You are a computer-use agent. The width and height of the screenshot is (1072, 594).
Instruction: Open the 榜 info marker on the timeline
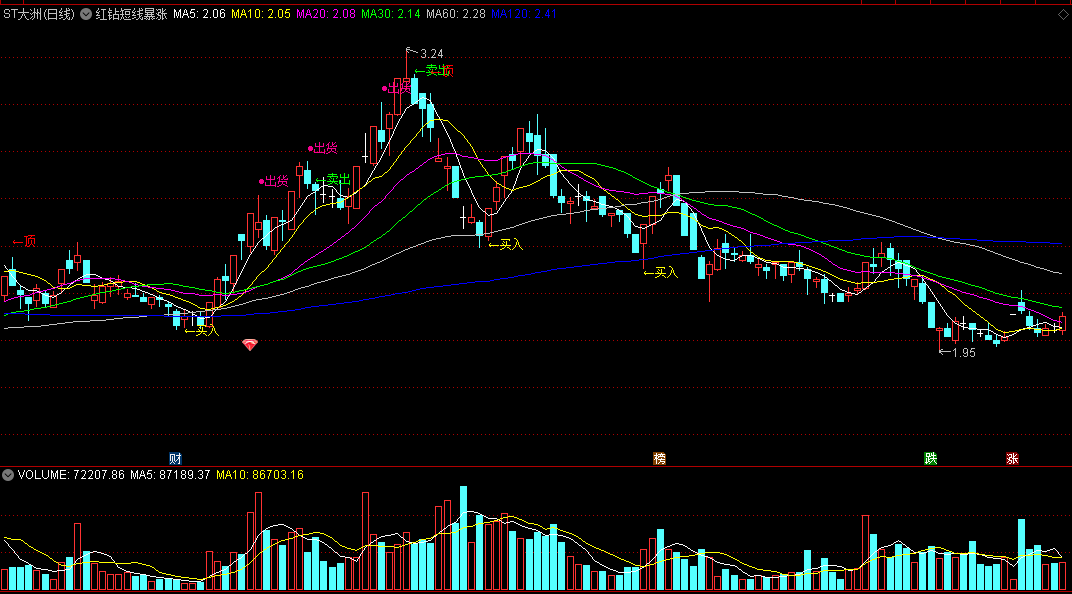[x=659, y=459]
